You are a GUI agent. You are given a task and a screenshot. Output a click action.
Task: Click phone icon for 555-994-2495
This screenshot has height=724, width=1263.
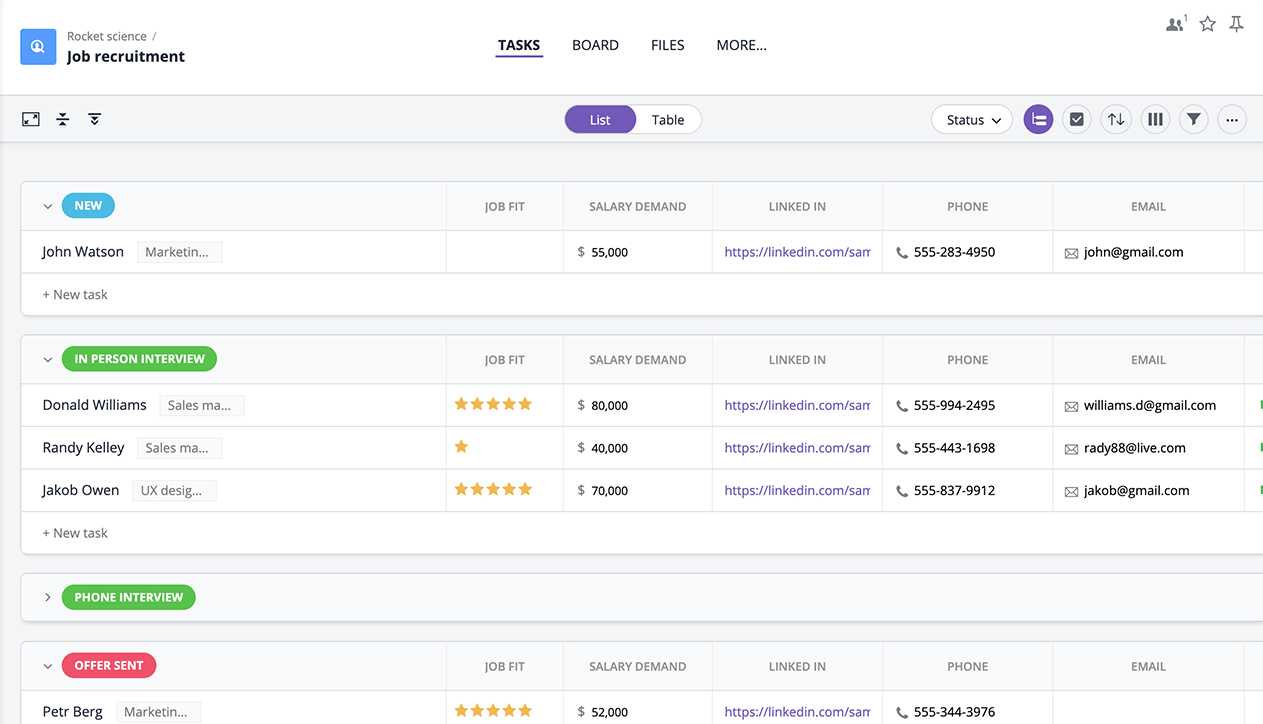(x=902, y=406)
